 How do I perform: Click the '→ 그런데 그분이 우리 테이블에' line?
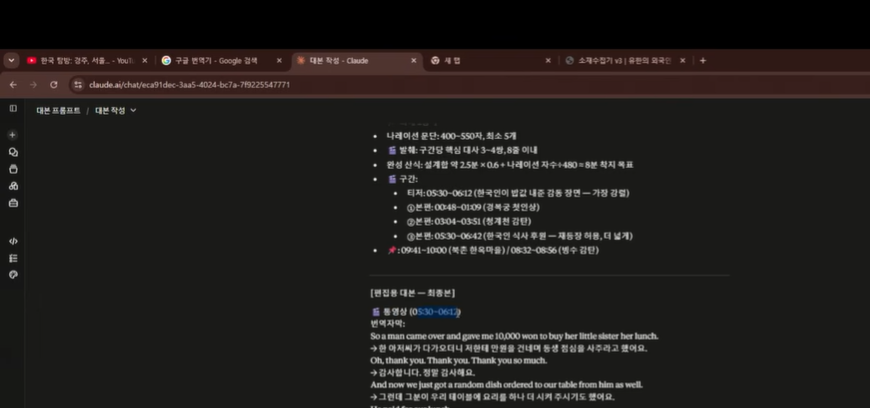tap(492, 397)
